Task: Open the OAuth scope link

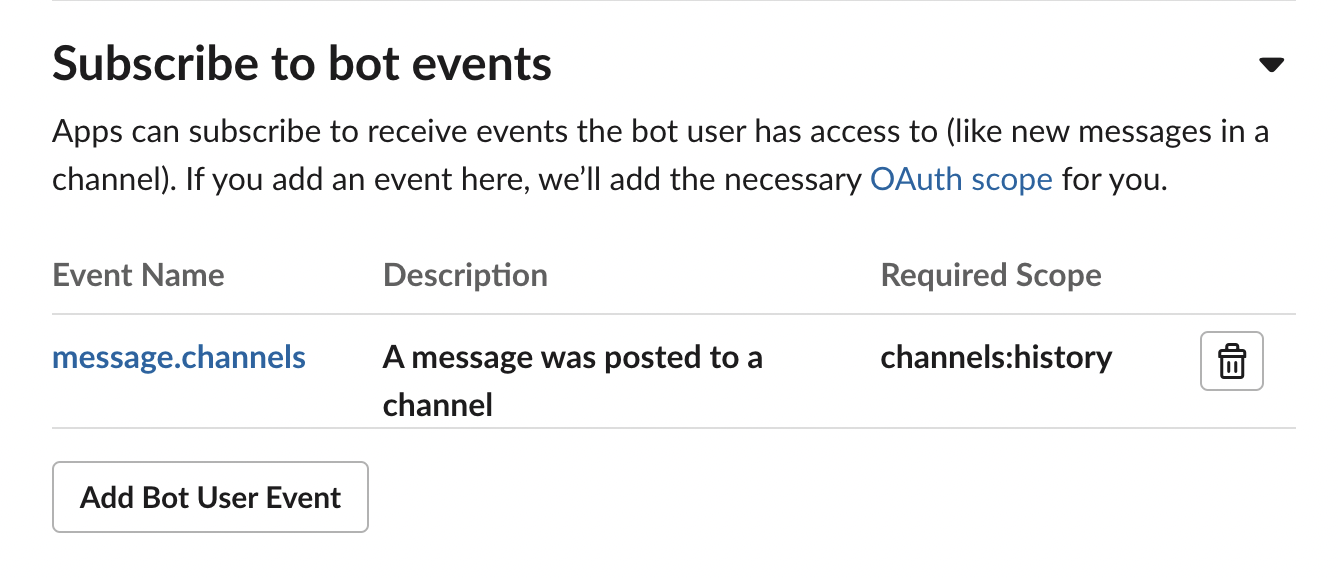Action: 961,180
